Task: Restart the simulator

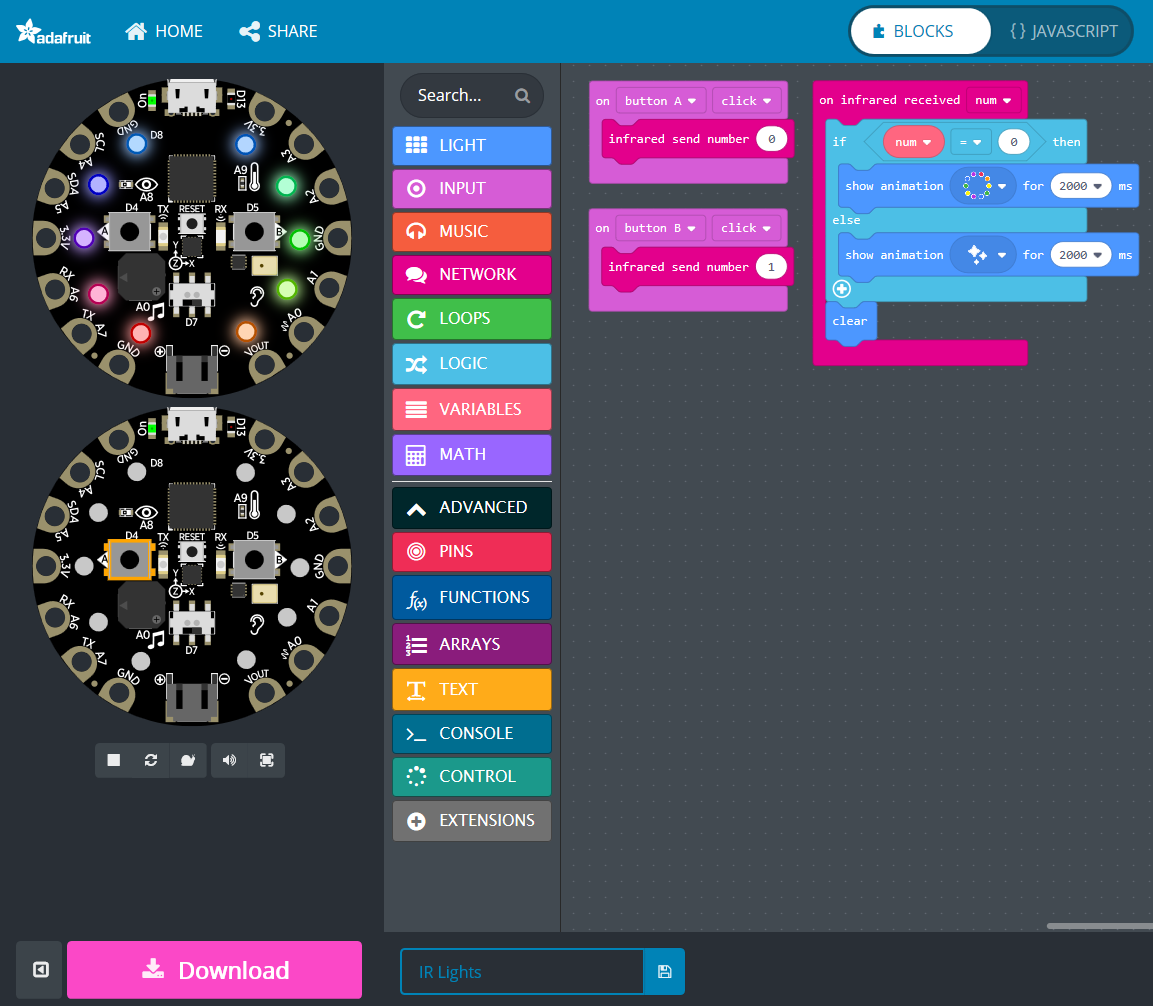Action: [x=151, y=760]
